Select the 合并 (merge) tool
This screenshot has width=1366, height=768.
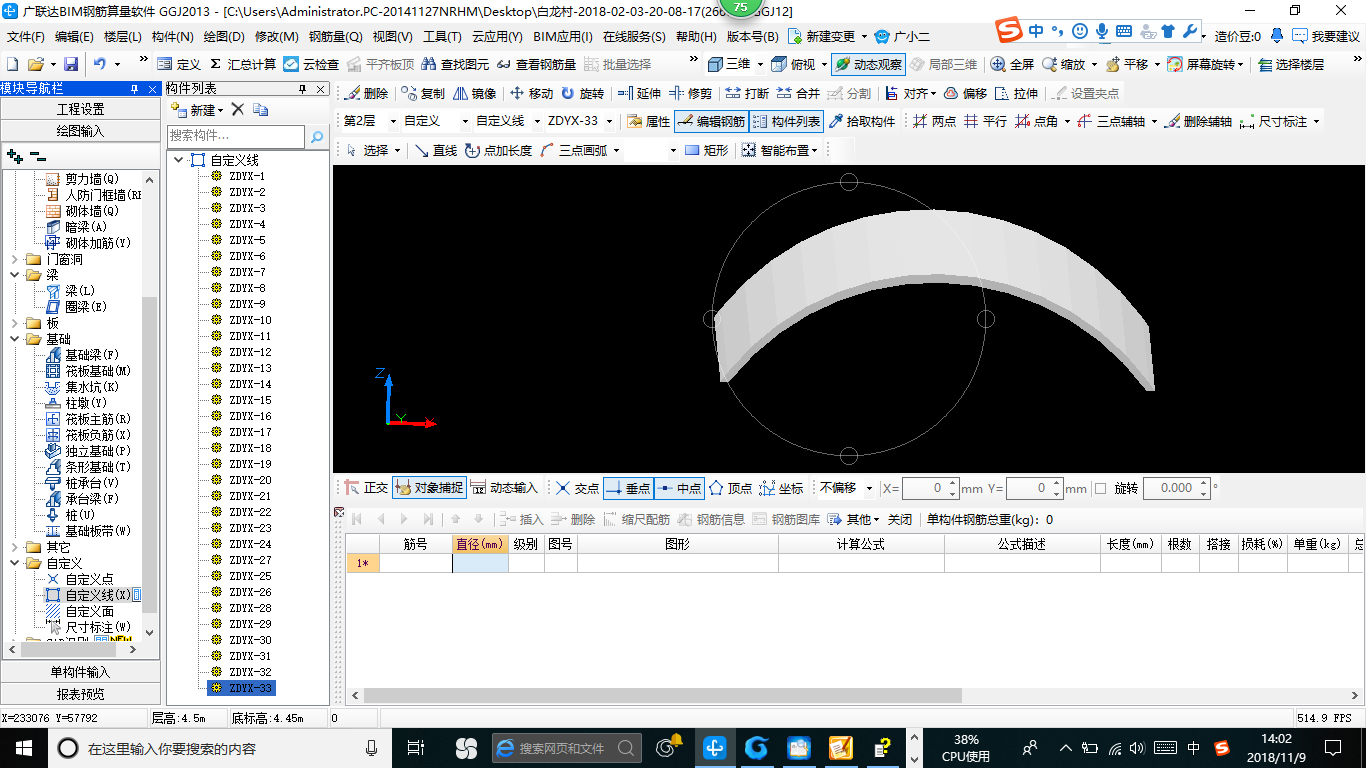pos(798,93)
